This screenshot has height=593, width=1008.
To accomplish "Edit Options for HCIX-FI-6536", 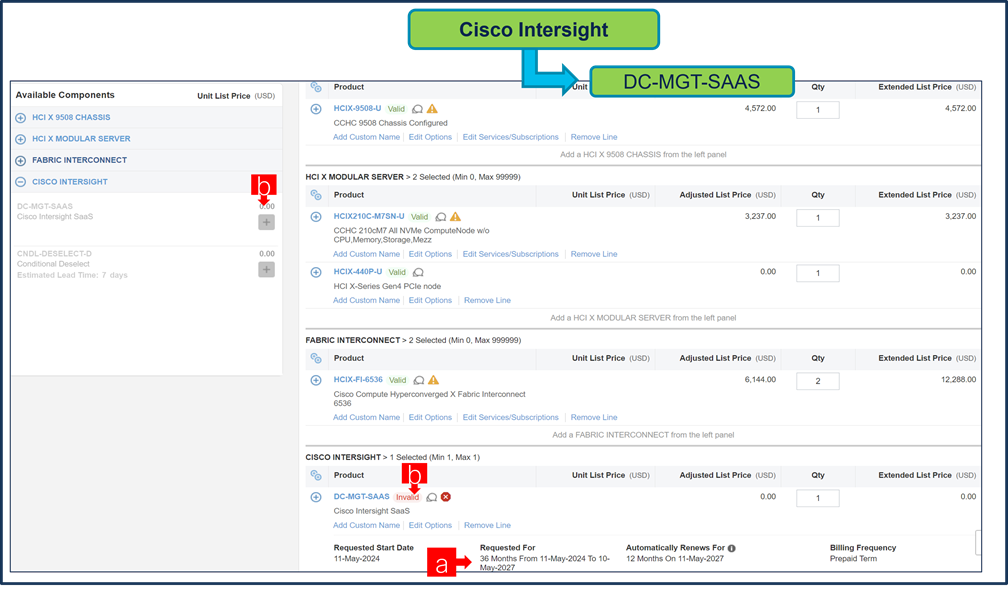I will coord(430,417).
